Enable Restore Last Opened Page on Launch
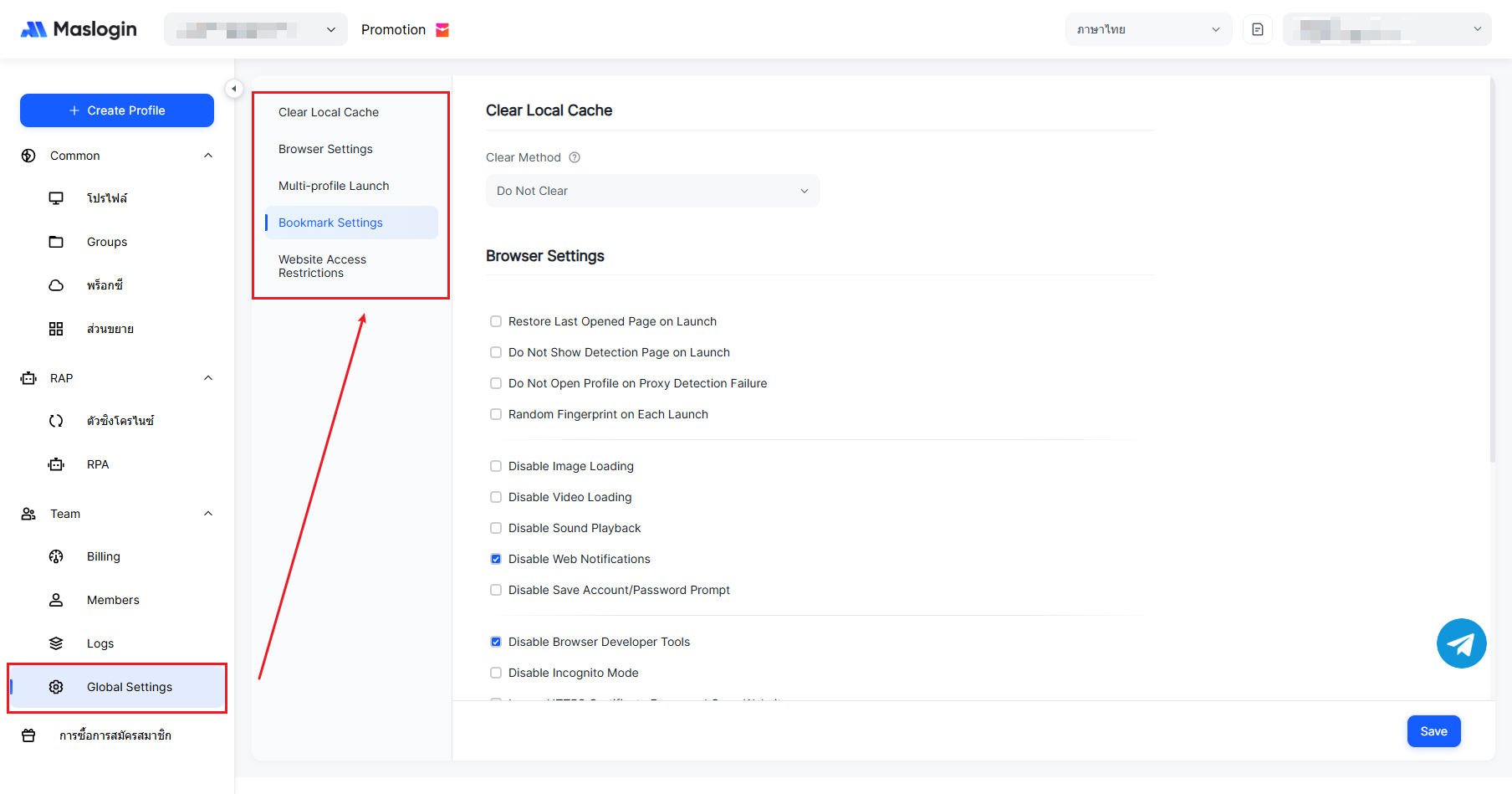The width and height of the screenshot is (1512, 794). (496, 321)
